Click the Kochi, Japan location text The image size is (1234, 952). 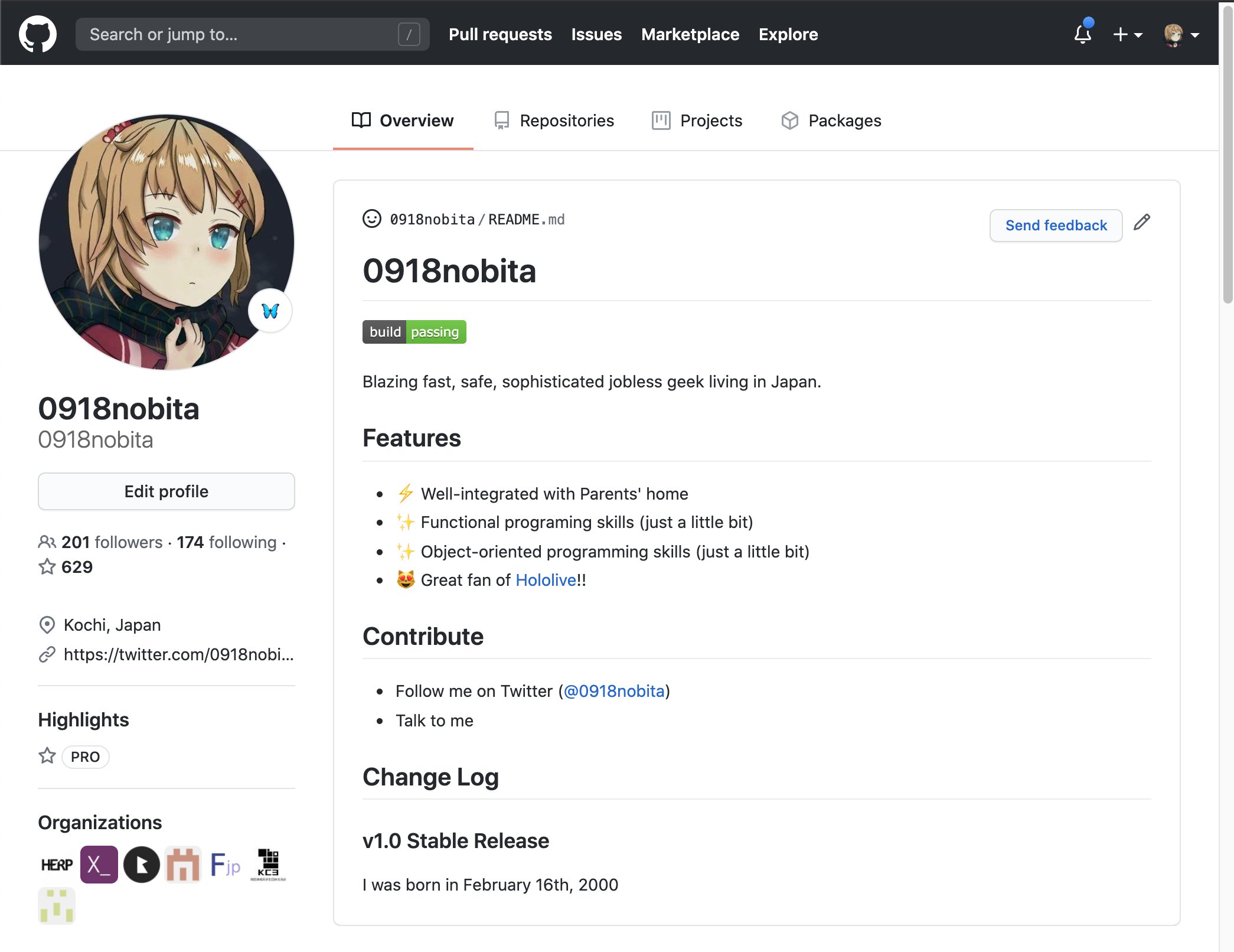[112, 625]
